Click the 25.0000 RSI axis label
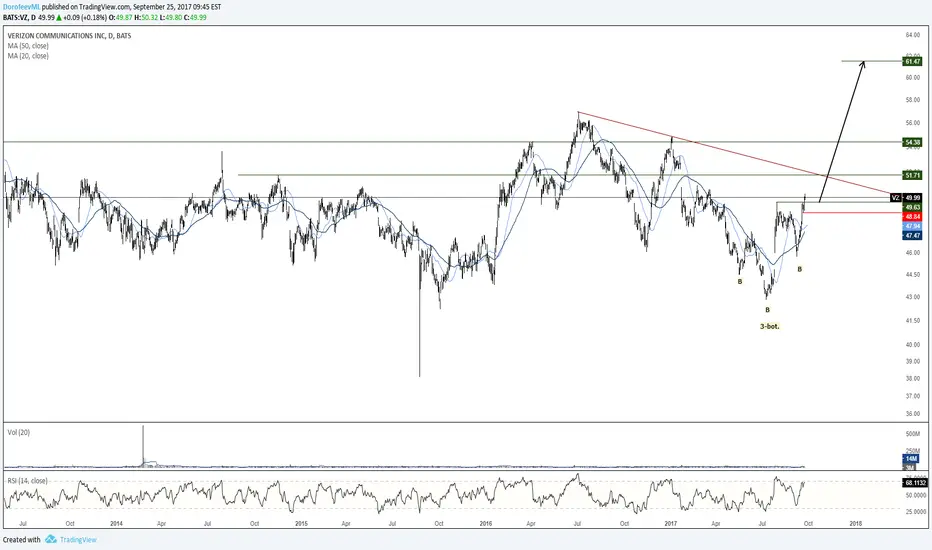Image resolution: width=932 pixels, height=550 pixels. point(915,511)
